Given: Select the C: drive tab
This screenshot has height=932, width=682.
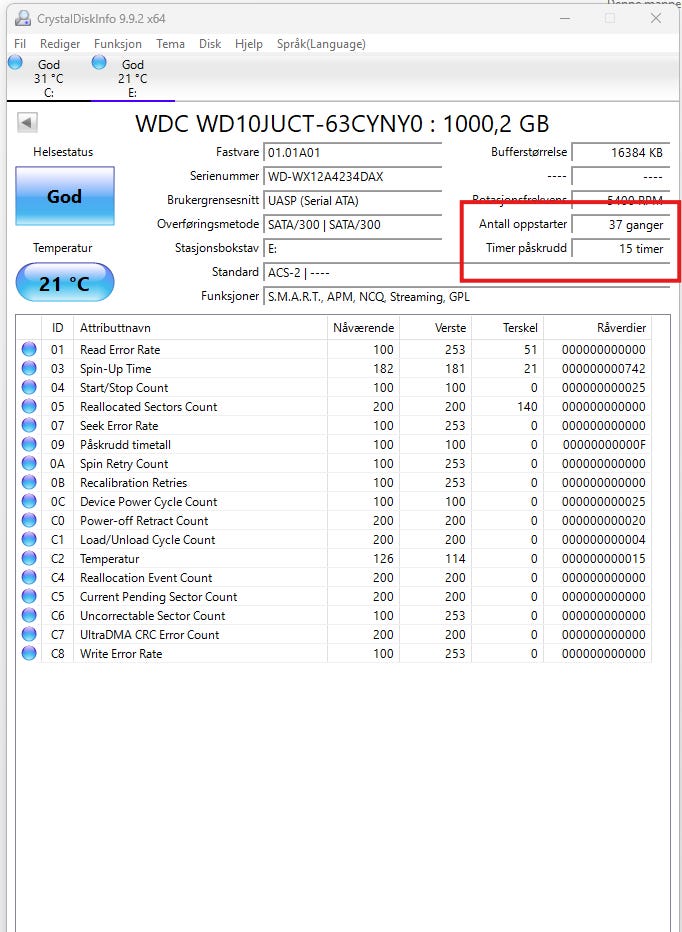Looking at the screenshot, I should [x=49, y=78].
